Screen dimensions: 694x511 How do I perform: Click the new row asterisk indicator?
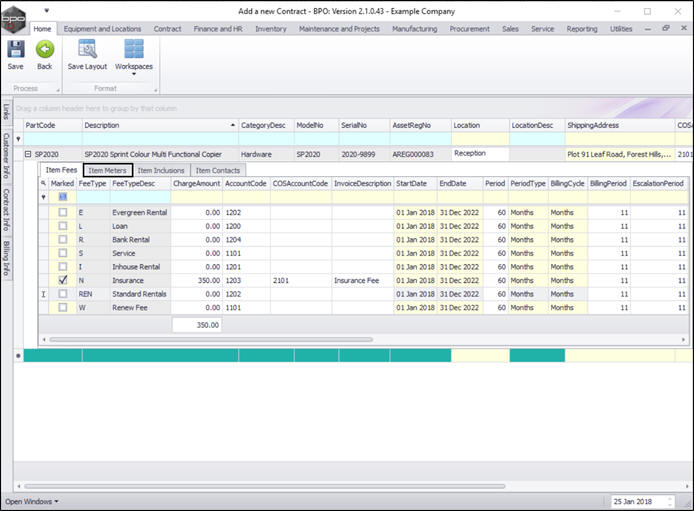(18, 355)
